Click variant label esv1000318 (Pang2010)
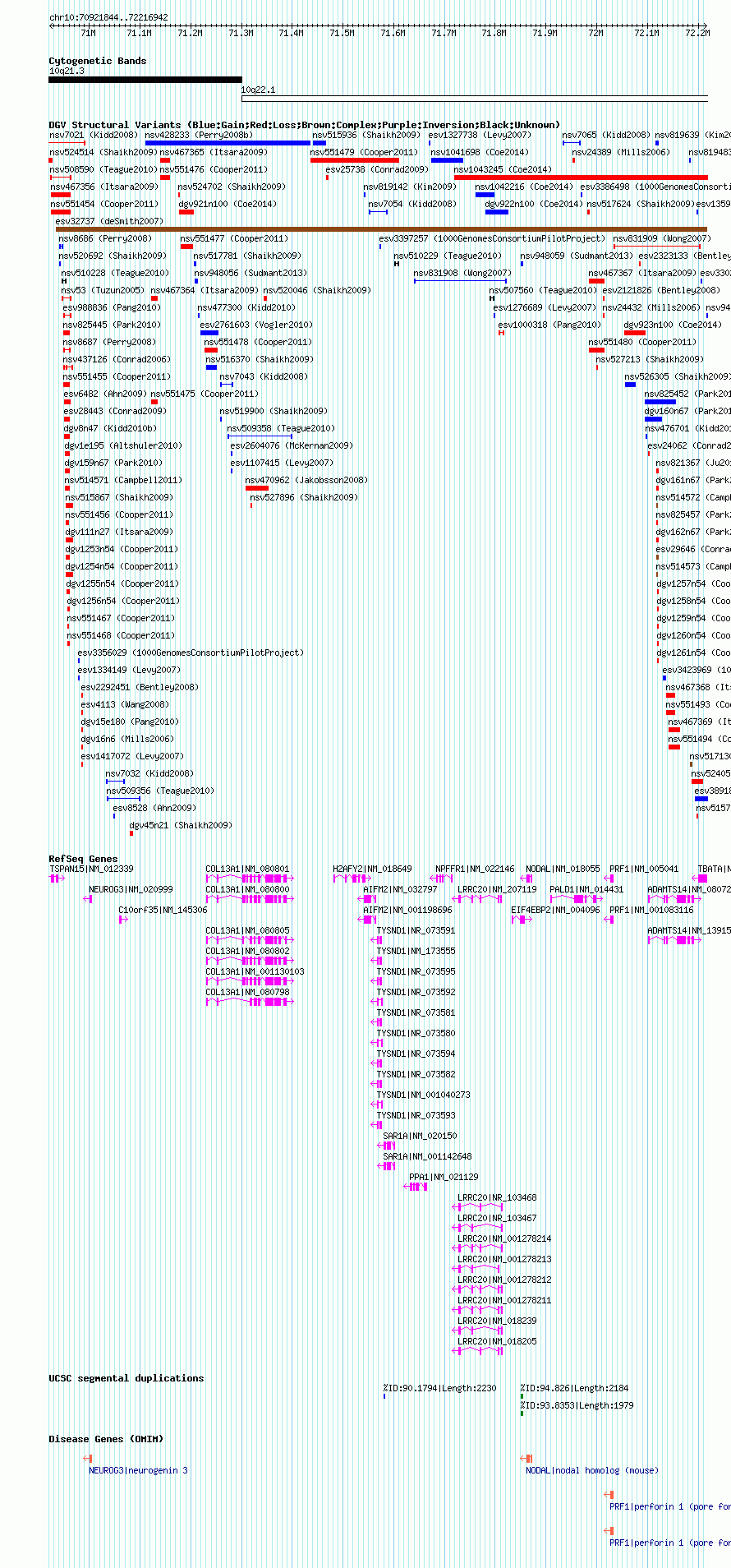The height and width of the screenshot is (1568, 731). click(549, 325)
